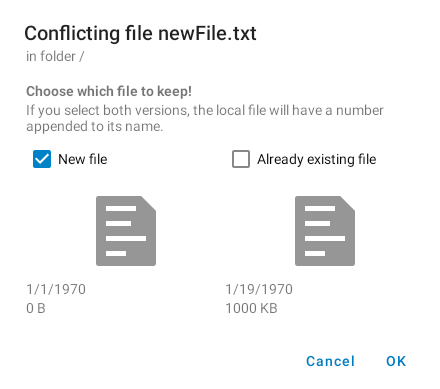Click the 0 B file size
This screenshot has height=389, width=440.
(x=36, y=308)
